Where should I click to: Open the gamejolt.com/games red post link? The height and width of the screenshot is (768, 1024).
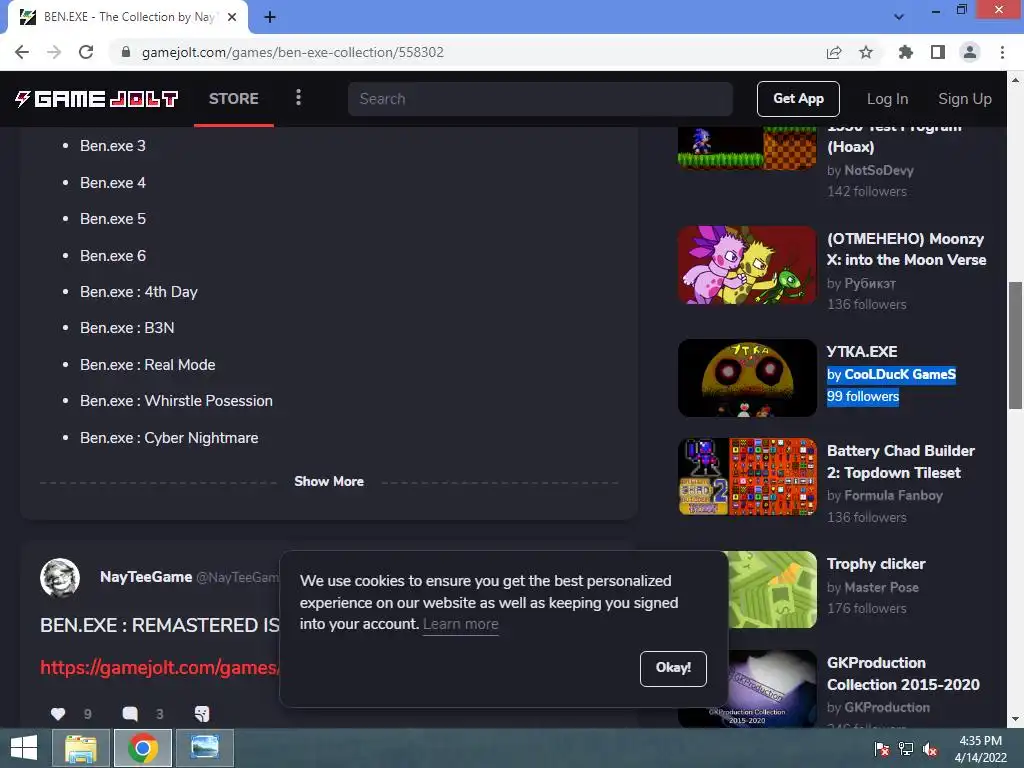click(159, 667)
